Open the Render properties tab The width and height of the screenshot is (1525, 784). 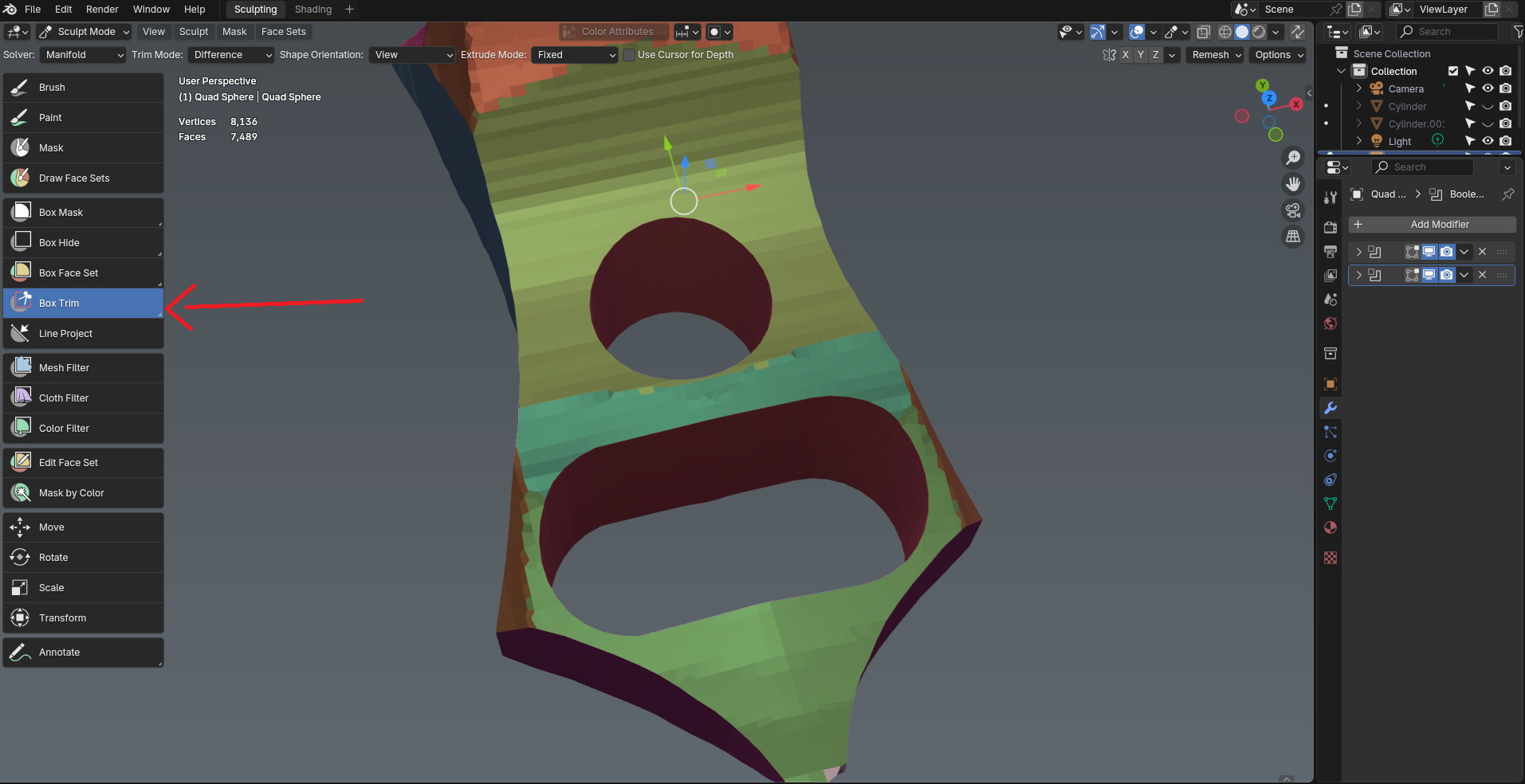(x=1330, y=228)
